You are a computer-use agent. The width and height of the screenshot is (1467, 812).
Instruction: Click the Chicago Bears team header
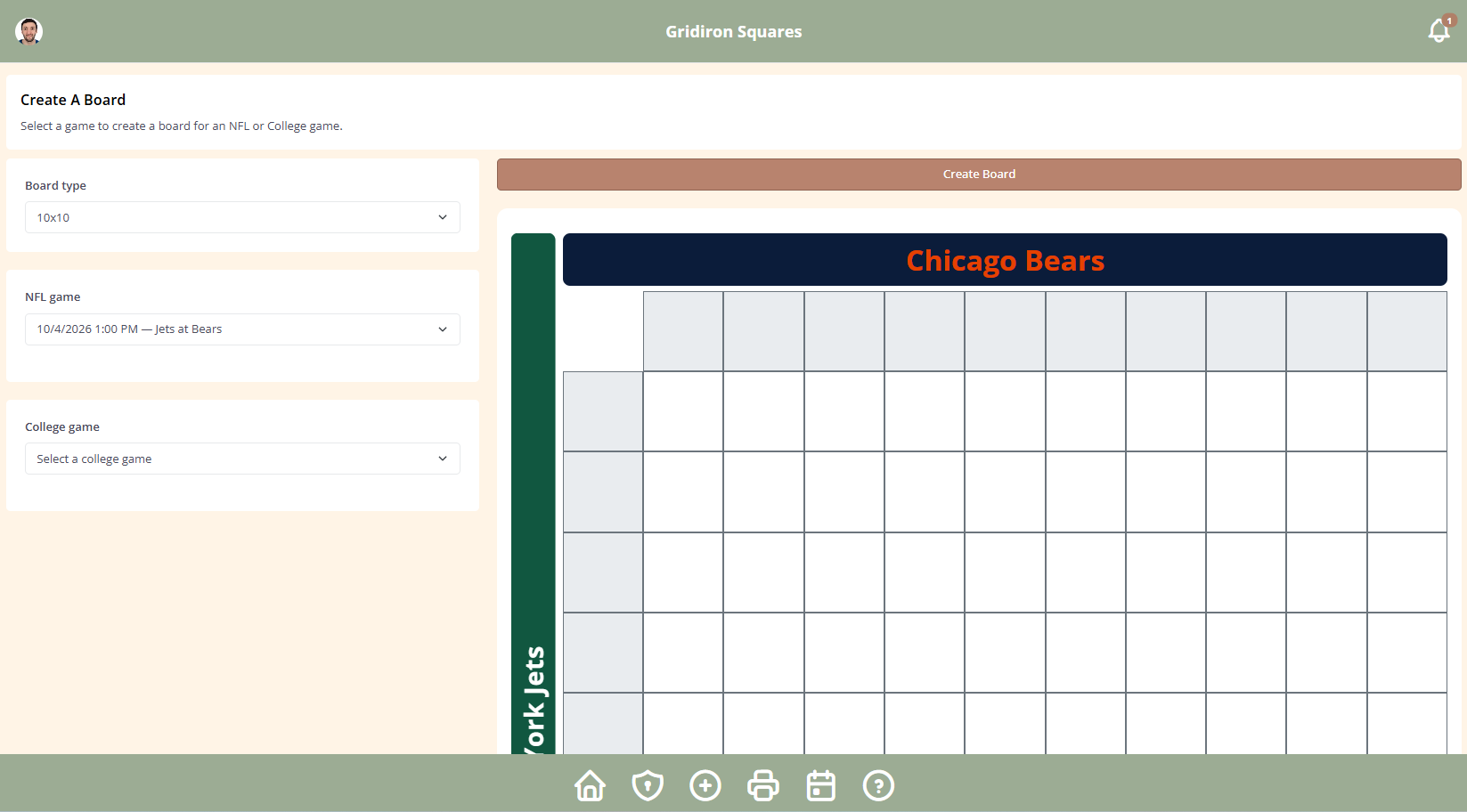pyautogui.click(x=1005, y=260)
